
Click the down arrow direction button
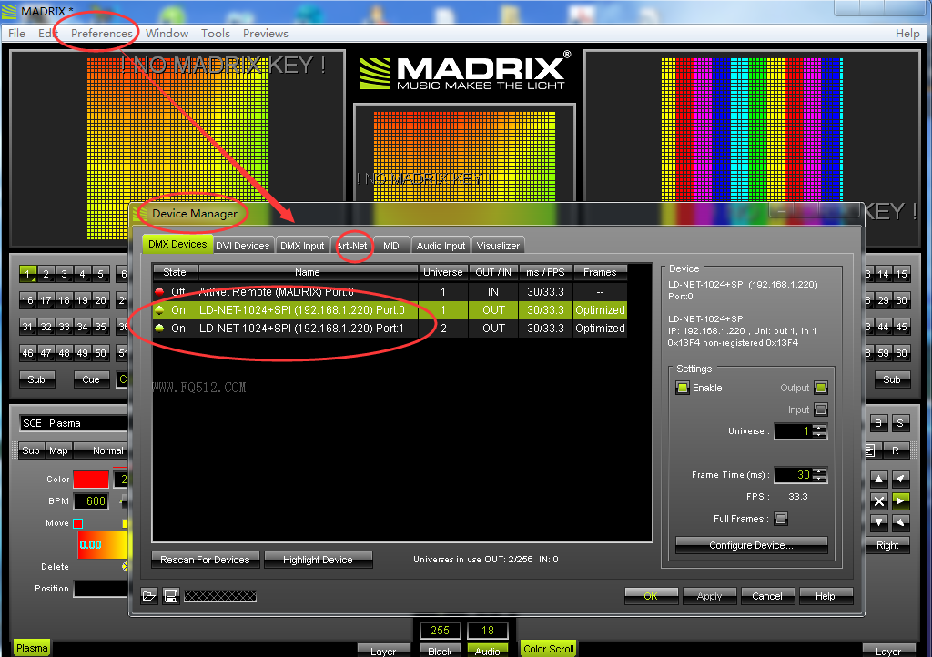(x=878, y=522)
